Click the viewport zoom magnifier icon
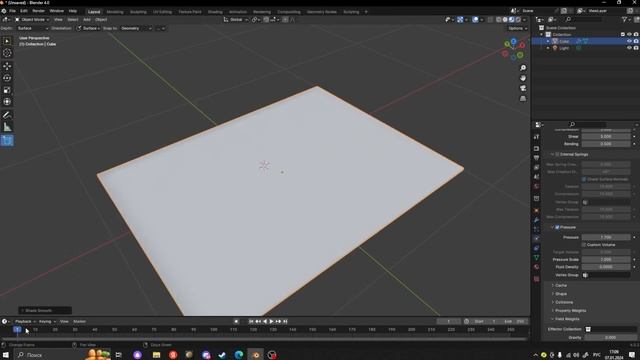The width and height of the screenshot is (640, 360). click(523, 68)
